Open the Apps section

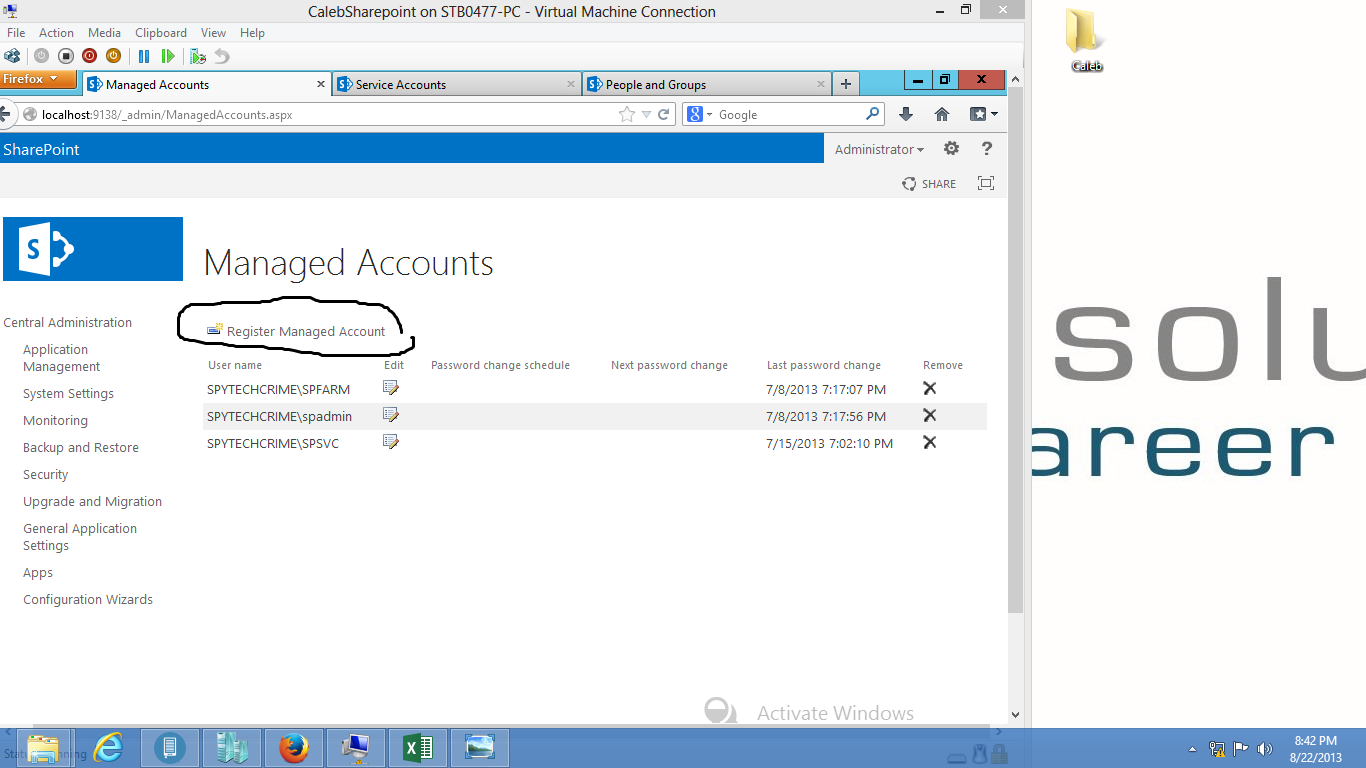(x=38, y=572)
